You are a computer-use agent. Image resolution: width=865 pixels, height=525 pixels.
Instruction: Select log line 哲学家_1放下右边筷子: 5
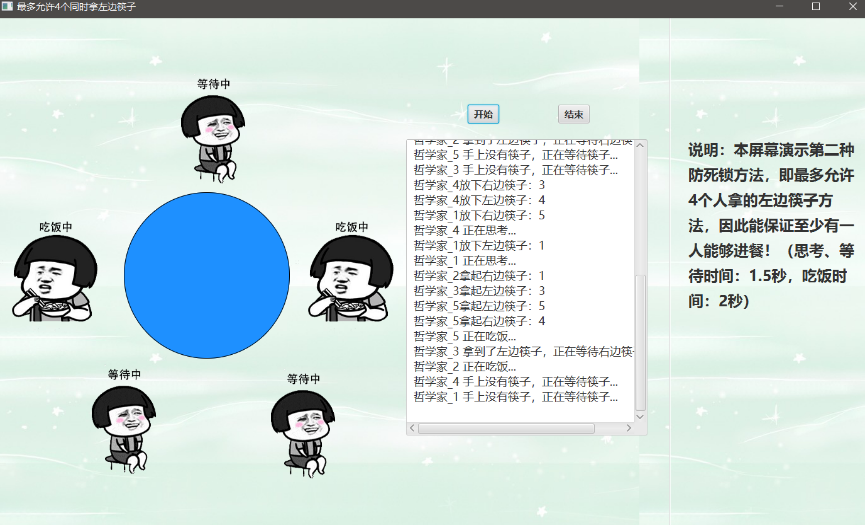pyautogui.click(x=479, y=215)
